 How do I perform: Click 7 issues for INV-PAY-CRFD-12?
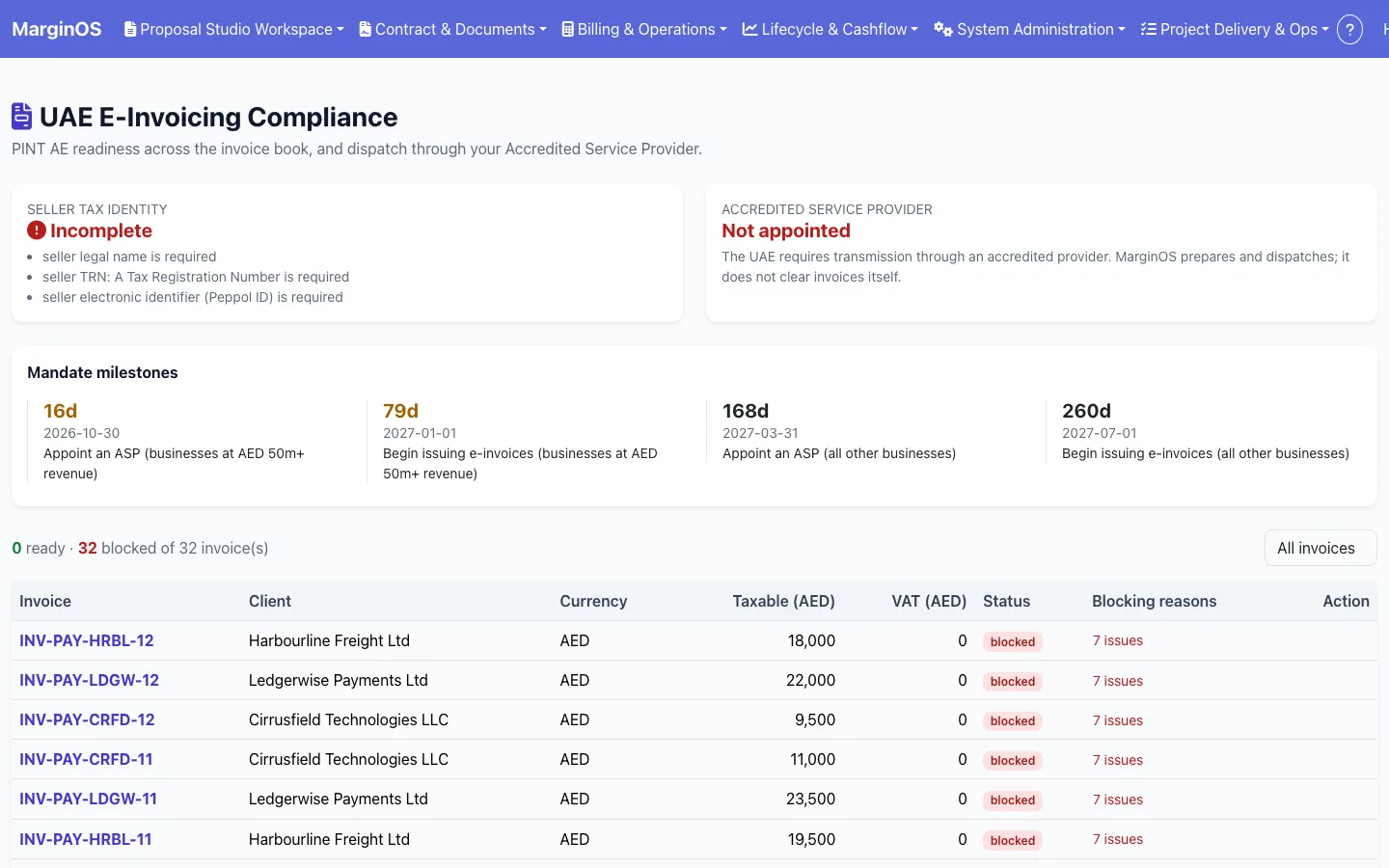[x=1117, y=720]
